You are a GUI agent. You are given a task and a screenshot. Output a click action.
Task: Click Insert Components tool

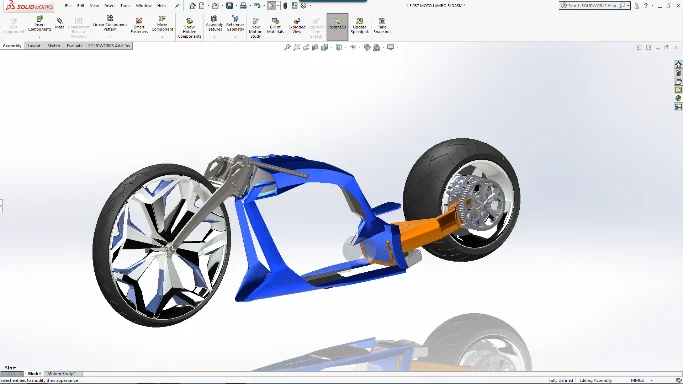pyautogui.click(x=39, y=24)
